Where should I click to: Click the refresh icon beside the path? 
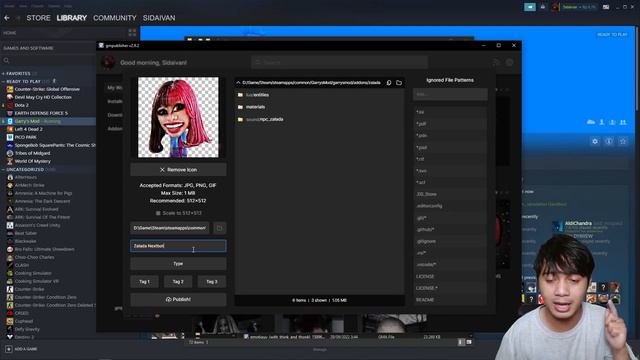[x=389, y=82]
